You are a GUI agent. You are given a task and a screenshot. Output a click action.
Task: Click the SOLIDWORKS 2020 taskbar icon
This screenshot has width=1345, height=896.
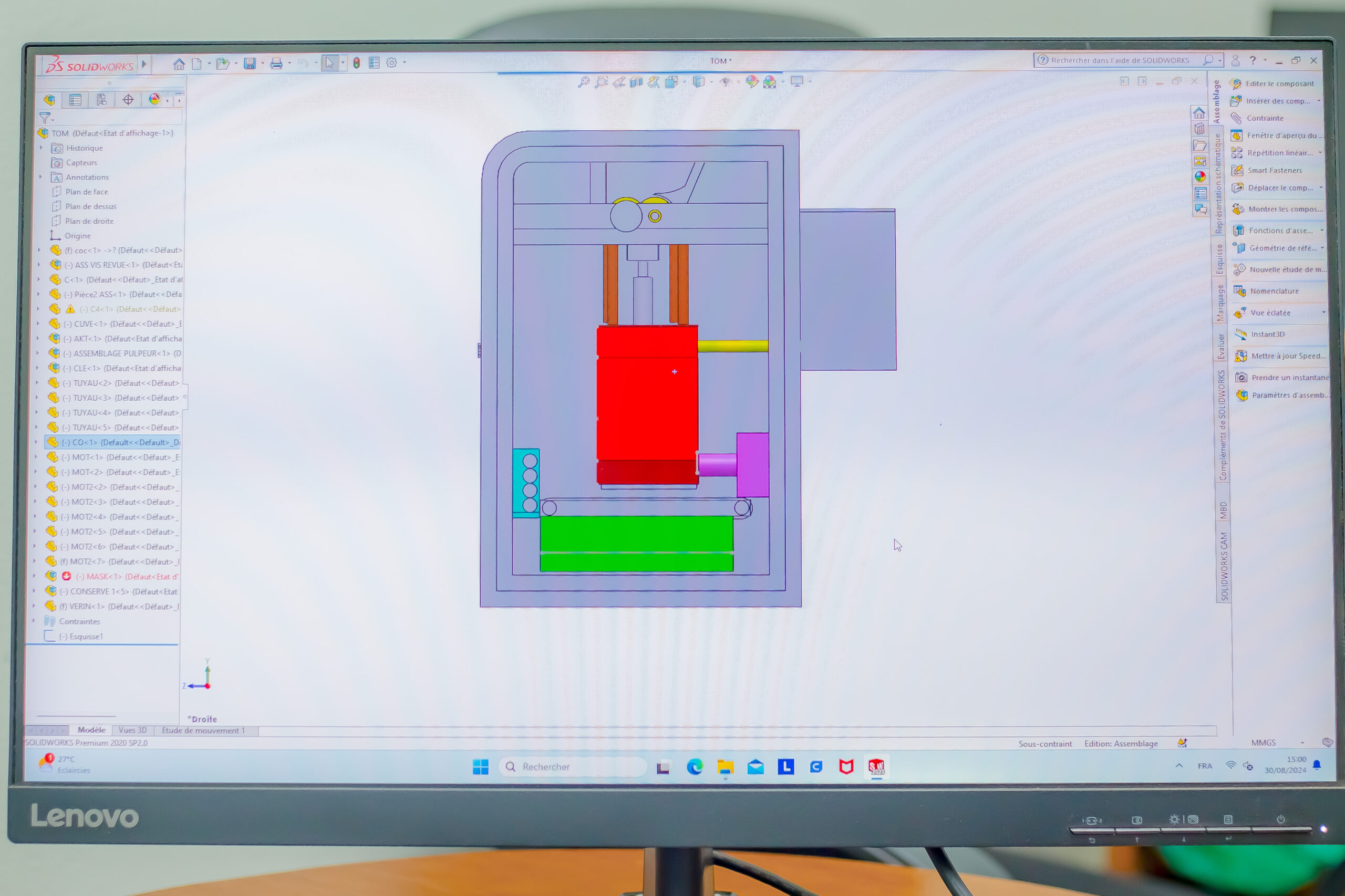876,767
